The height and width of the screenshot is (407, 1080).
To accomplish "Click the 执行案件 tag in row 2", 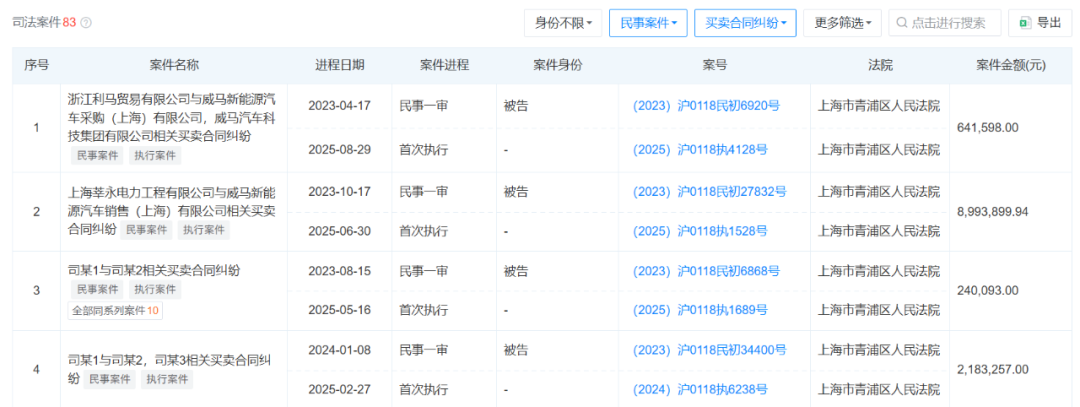I will pyautogui.click(x=204, y=231).
